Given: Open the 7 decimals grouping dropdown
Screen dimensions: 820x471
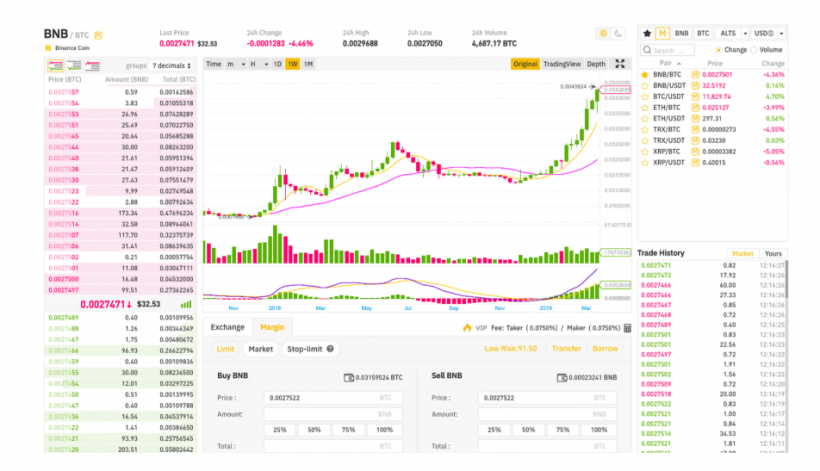Looking at the screenshot, I should click(170, 65).
